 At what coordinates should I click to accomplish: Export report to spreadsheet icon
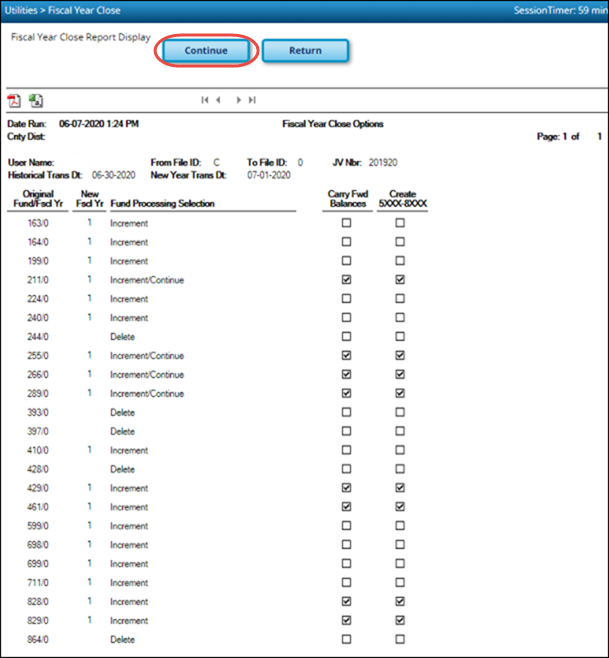[x=36, y=100]
